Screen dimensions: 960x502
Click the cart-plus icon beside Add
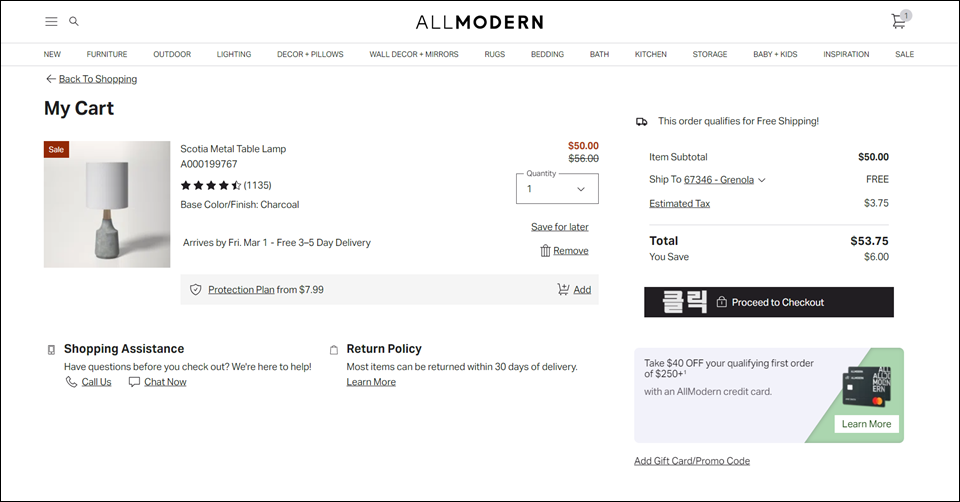click(x=563, y=289)
